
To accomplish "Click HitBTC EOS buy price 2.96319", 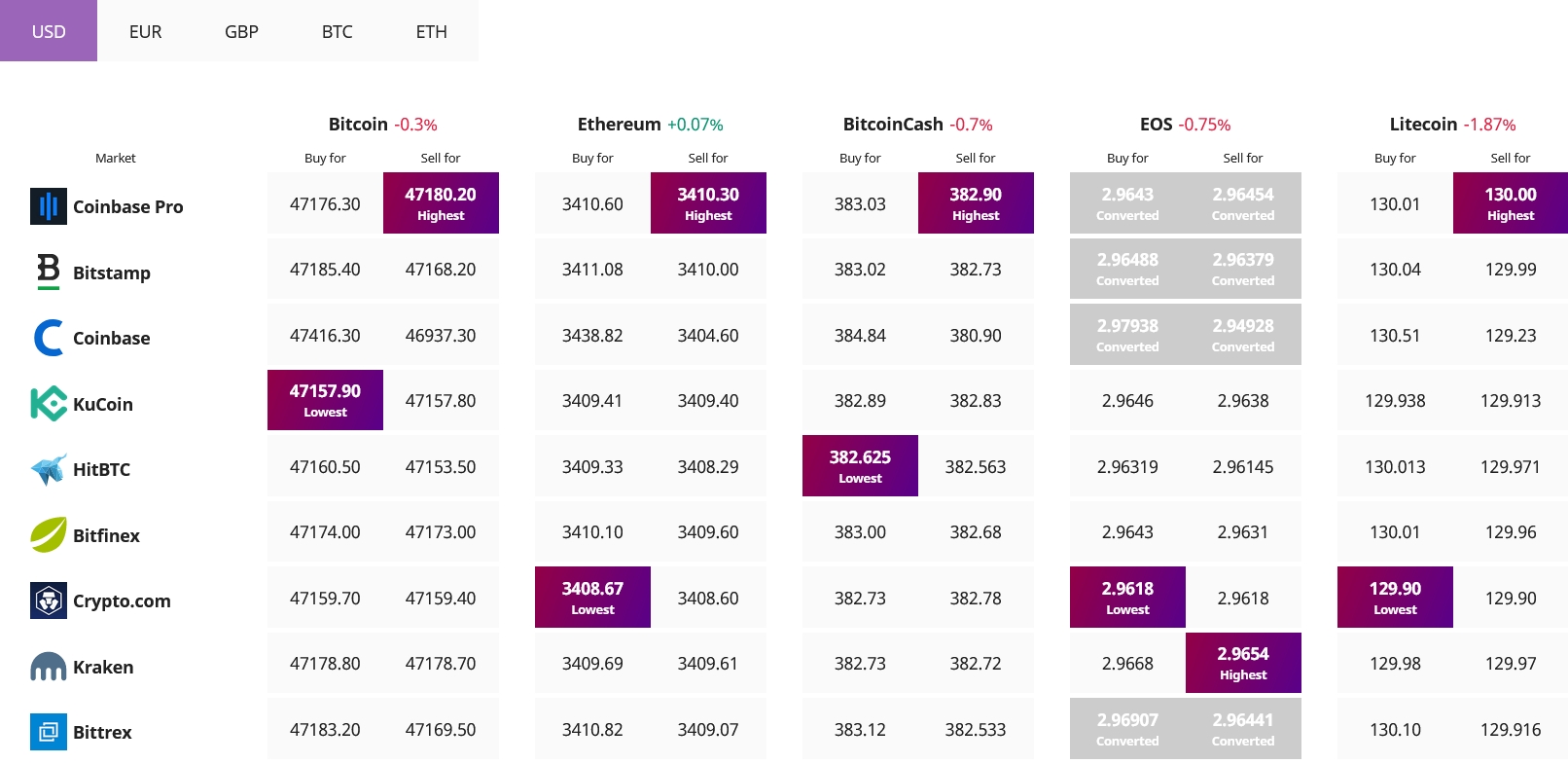I will 1127,466.
